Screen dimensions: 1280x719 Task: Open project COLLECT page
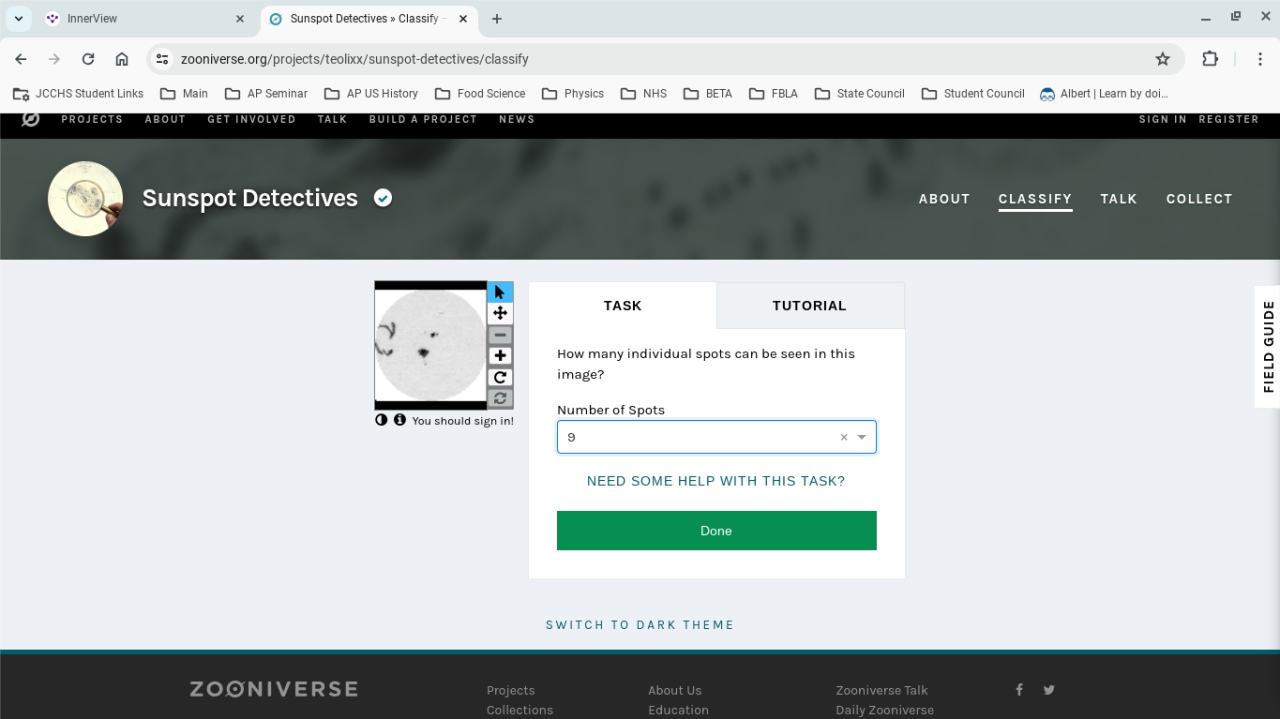1199,199
